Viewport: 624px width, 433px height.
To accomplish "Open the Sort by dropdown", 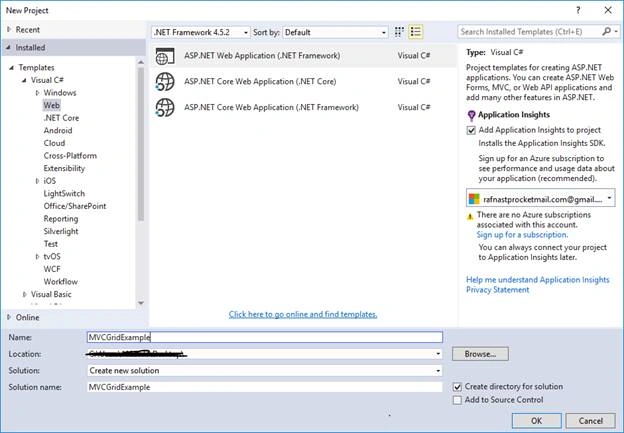I will 335,32.
